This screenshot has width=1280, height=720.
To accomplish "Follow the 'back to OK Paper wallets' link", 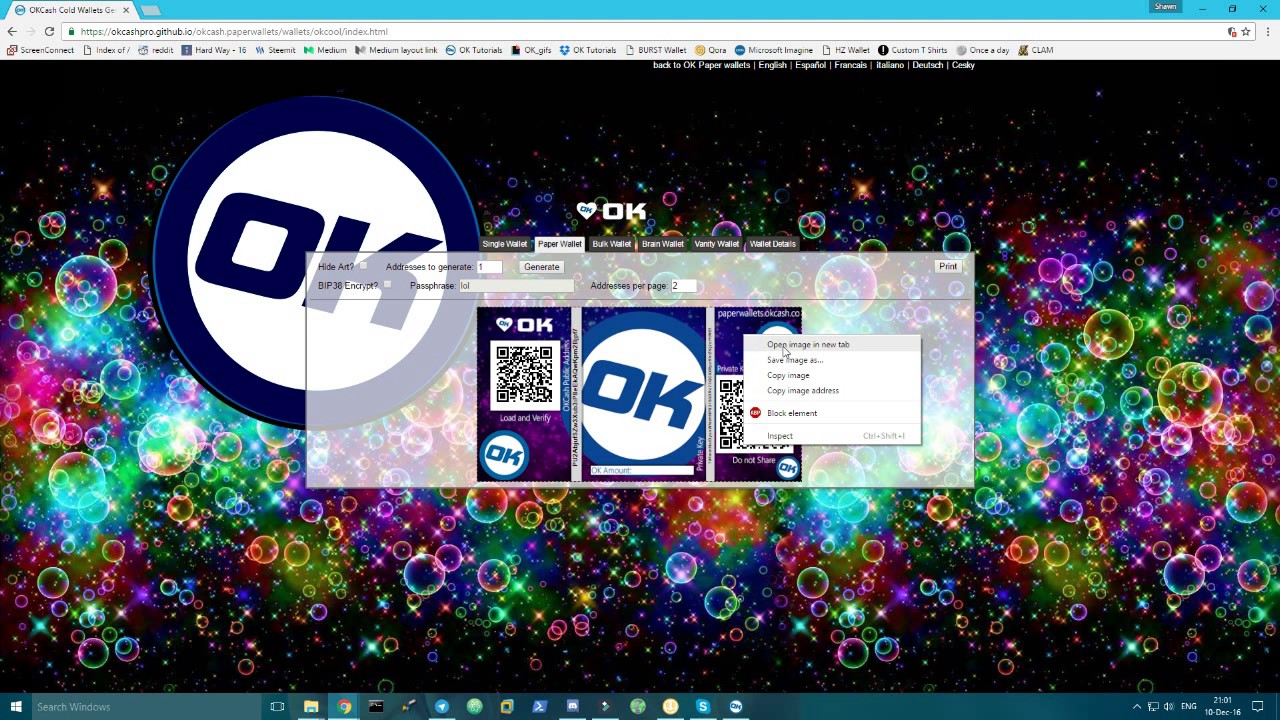I will (701, 65).
